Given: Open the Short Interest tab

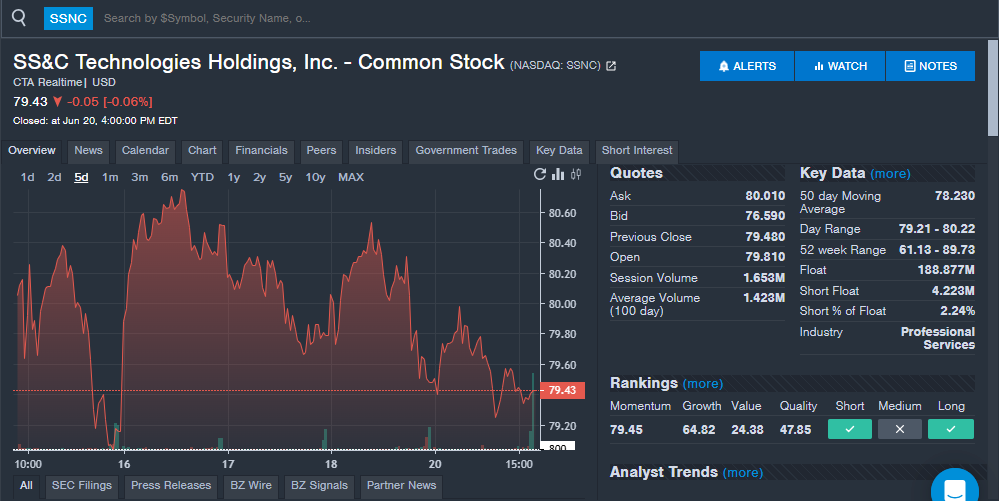Looking at the screenshot, I should coord(637,150).
